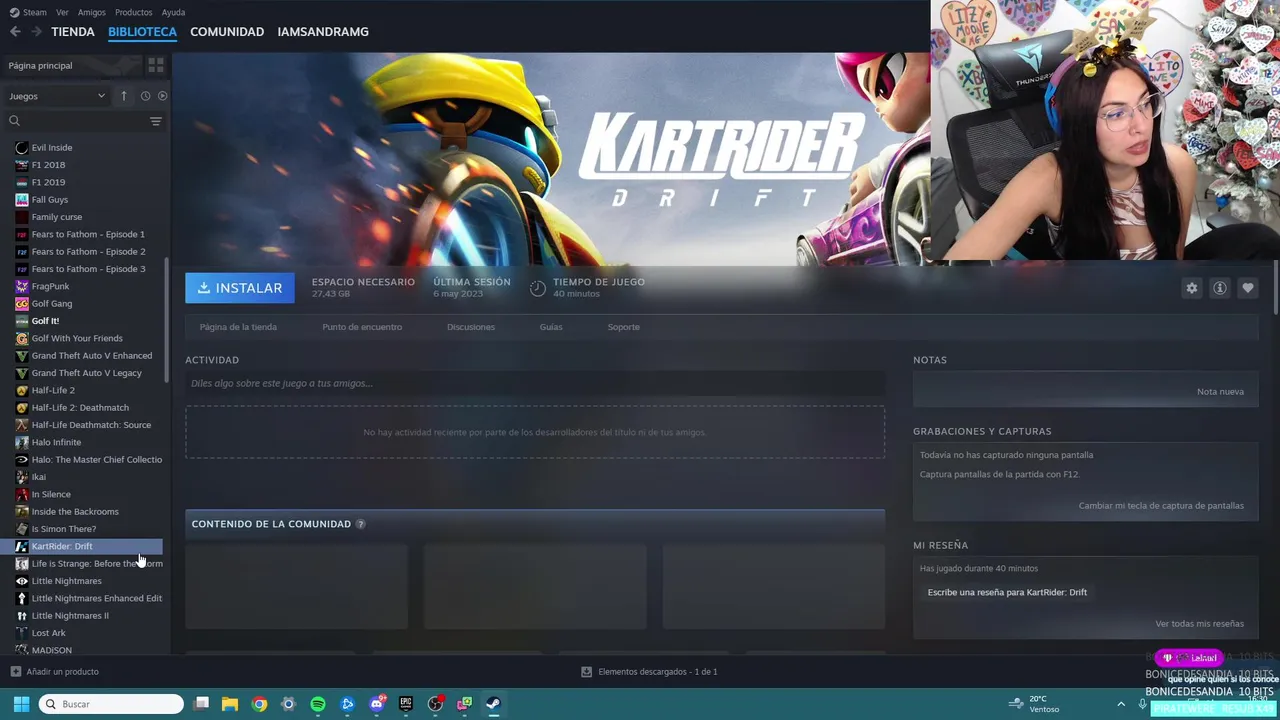The width and height of the screenshot is (1280, 720).
Task: Open the Juegos category dropdown
Action: (x=57, y=96)
